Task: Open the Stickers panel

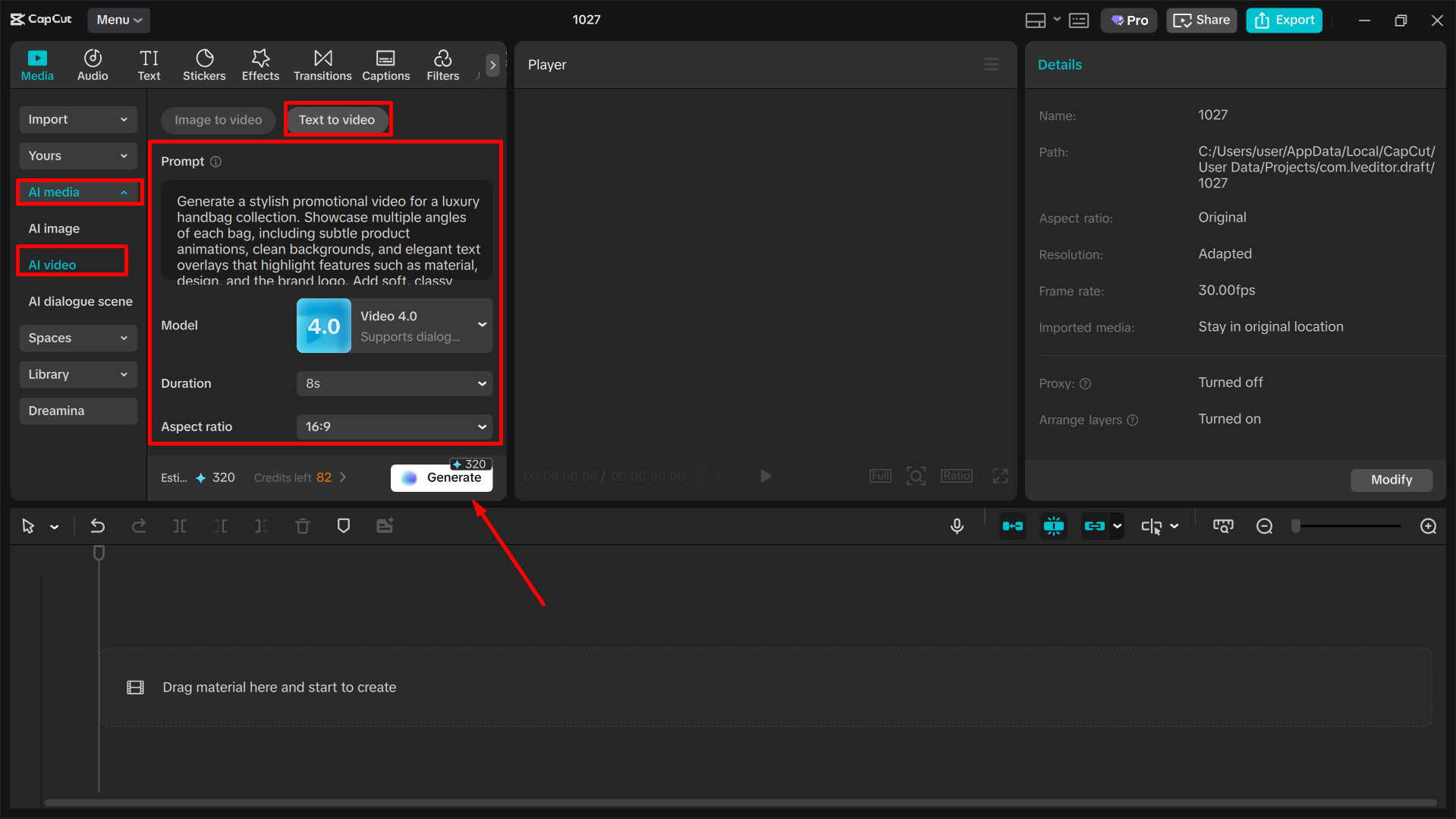Action: 204,65
